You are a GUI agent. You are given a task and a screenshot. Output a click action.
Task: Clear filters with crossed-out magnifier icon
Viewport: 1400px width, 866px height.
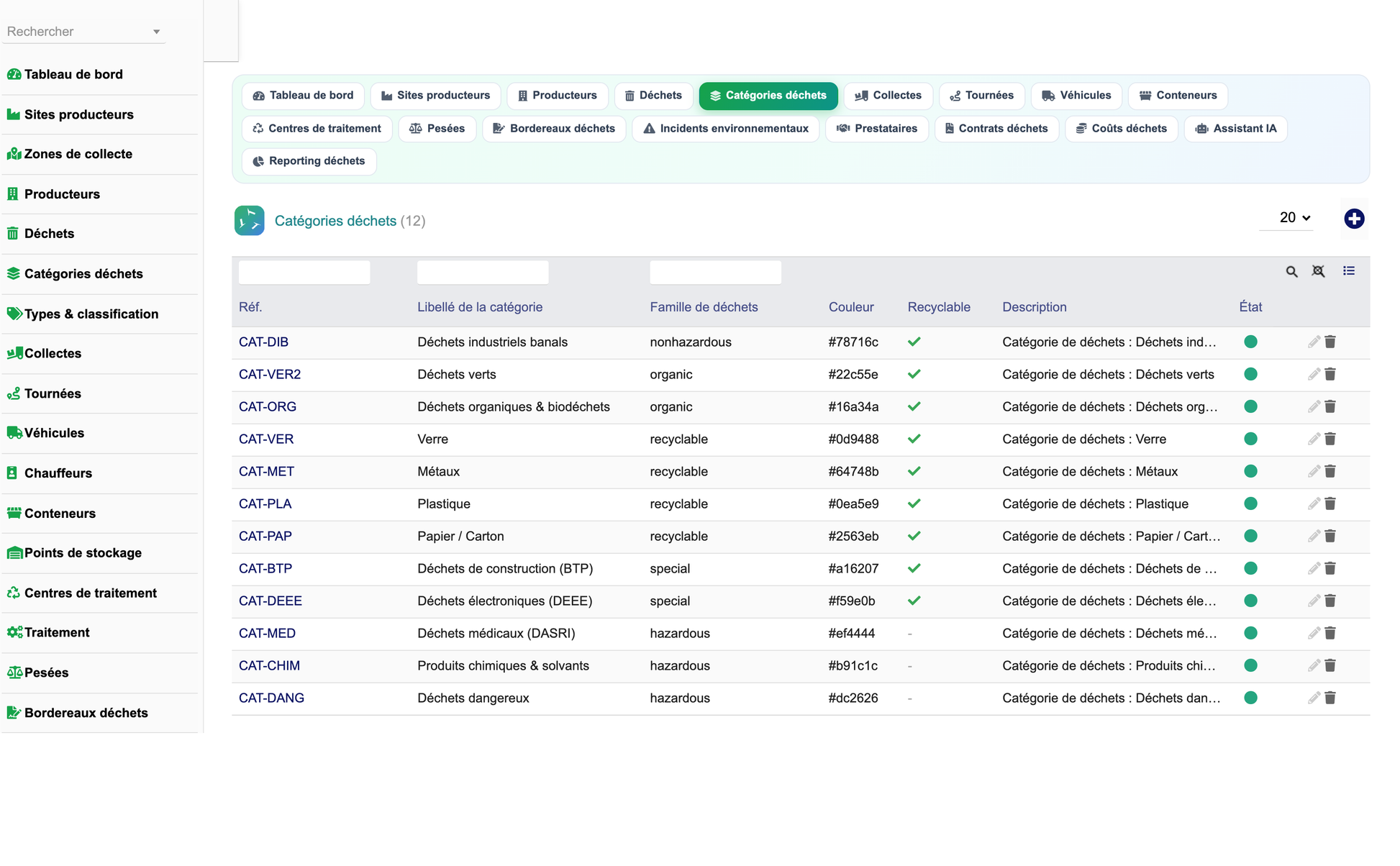(1319, 271)
